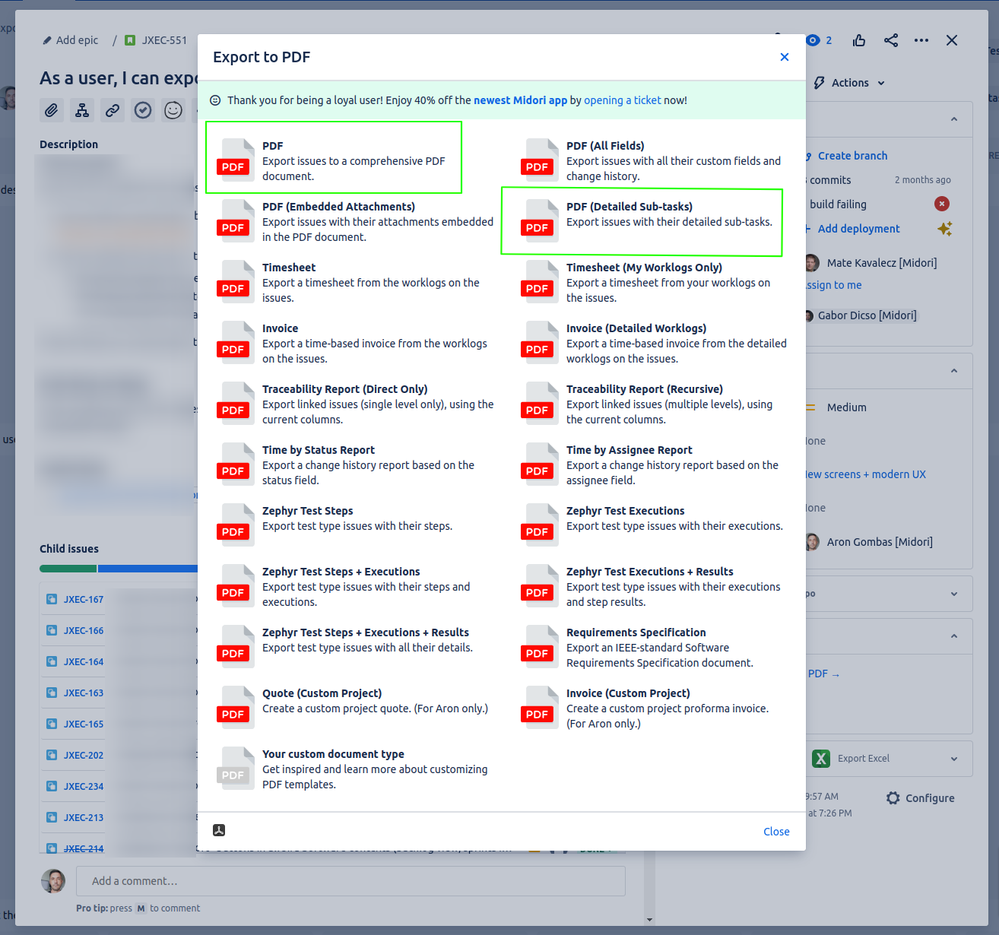Collapse the top details panel chevron
999x935 pixels.
click(x=954, y=119)
